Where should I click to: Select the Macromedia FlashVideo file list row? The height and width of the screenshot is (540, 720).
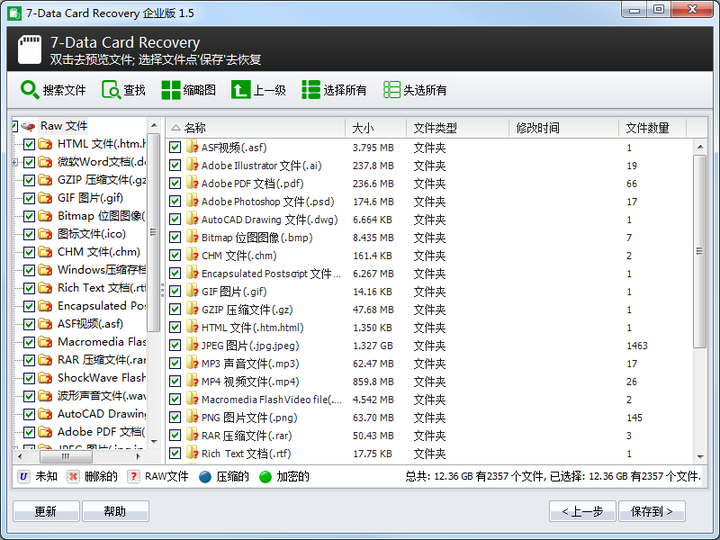tap(429, 399)
